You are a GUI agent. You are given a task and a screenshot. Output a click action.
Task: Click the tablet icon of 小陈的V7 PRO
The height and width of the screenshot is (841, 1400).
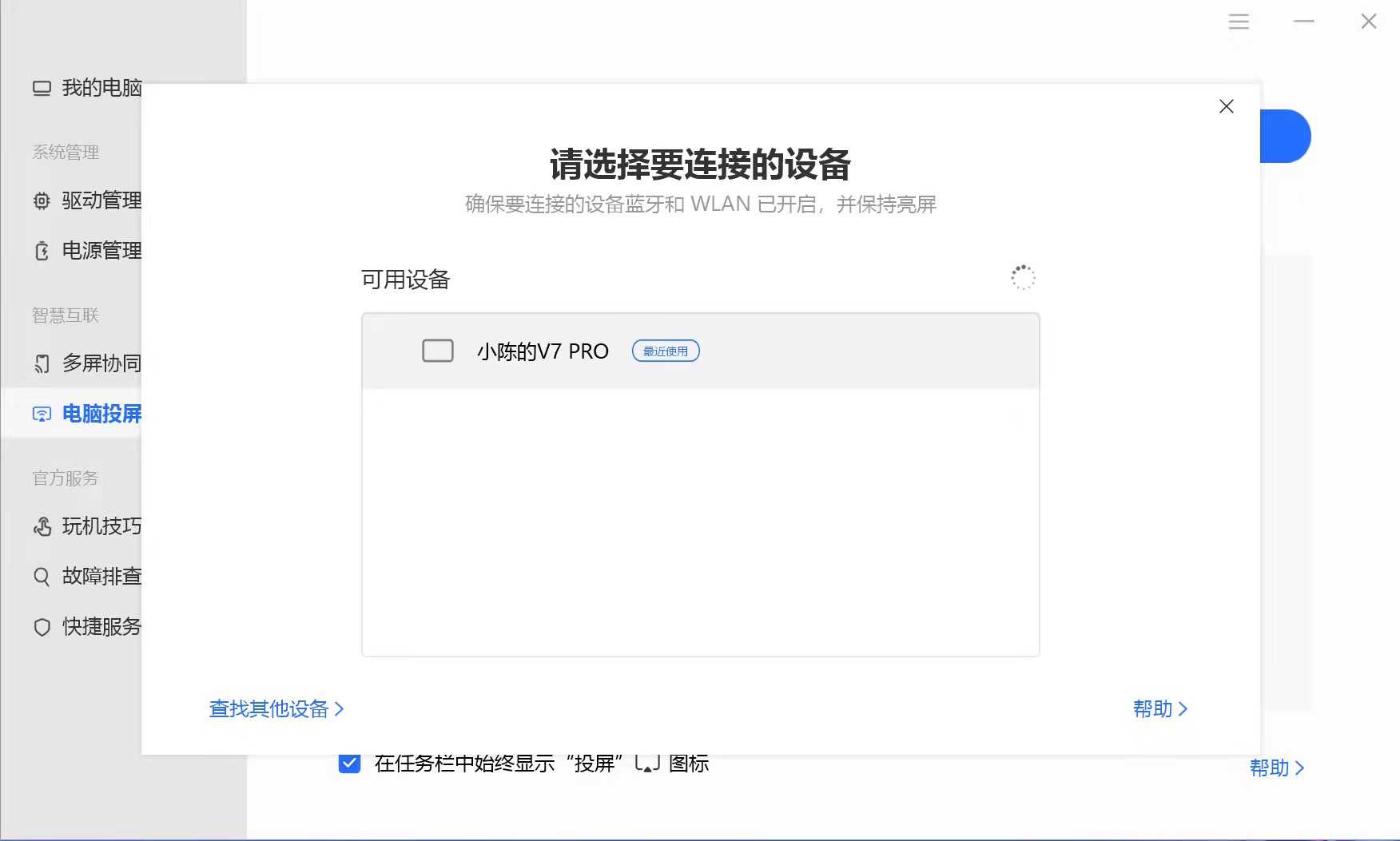tap(438, 351)
